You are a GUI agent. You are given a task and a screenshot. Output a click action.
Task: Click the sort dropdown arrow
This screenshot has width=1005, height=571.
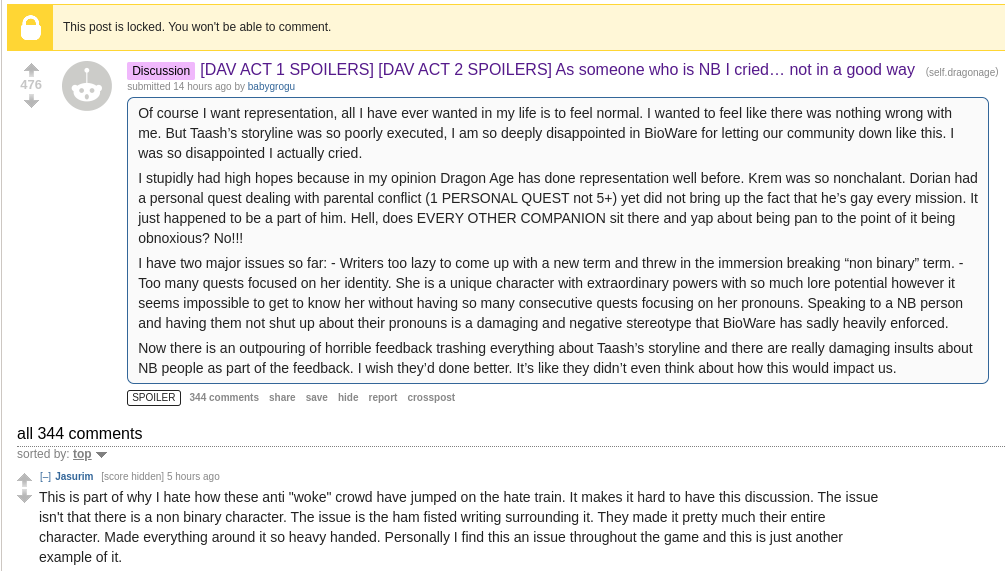click(101, 455)
